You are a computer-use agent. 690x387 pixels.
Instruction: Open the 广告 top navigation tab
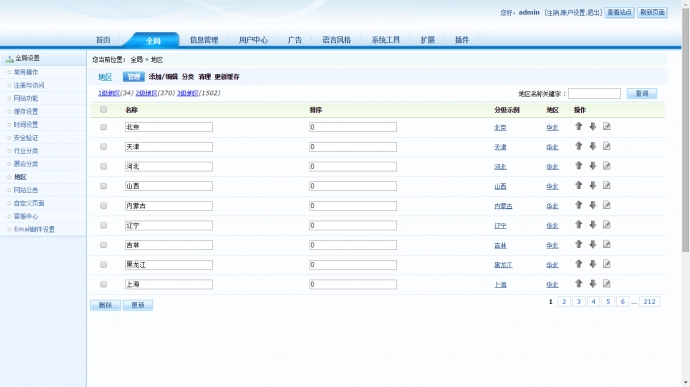[x=294, y=40]
